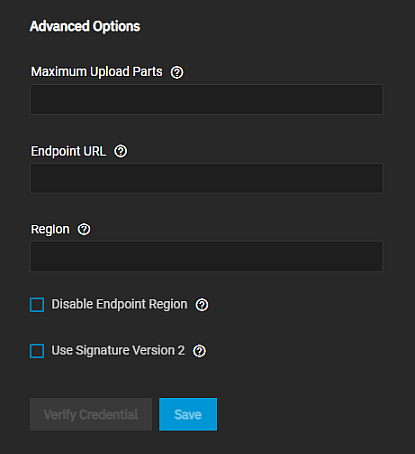415x454 pixels.
Task: Click into the Endpoint URL text box
Action: click(x=207, y=178)
